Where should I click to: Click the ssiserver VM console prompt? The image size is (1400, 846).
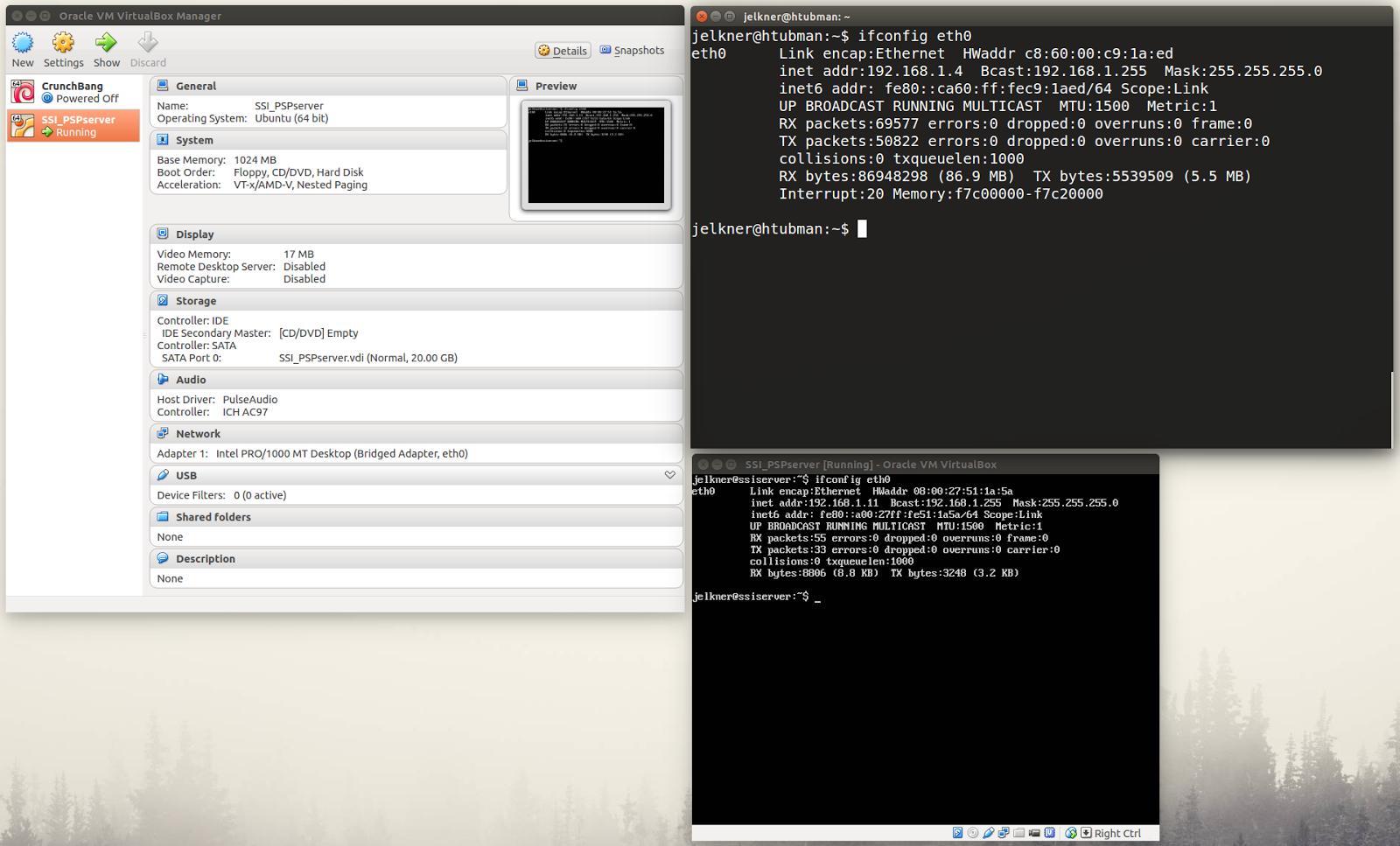pos(756,597)
